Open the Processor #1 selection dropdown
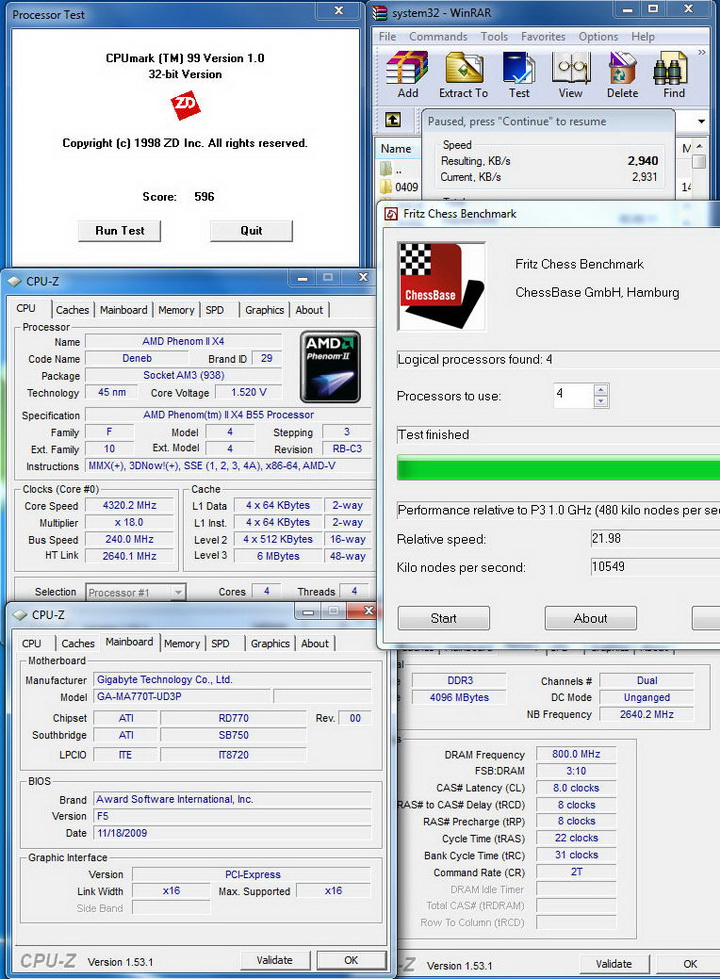The image size is (720, 979). pyautogui.click(x=178, y=592)
